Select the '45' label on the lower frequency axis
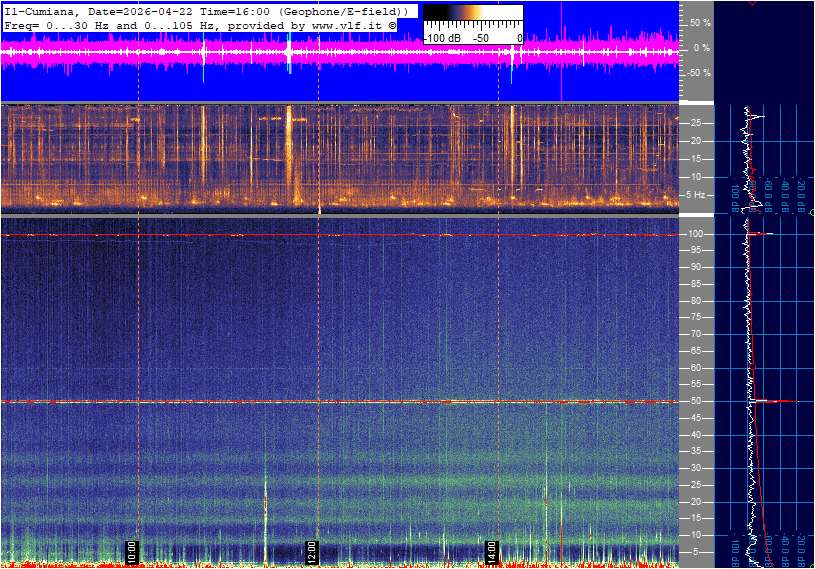 (695, 418)
